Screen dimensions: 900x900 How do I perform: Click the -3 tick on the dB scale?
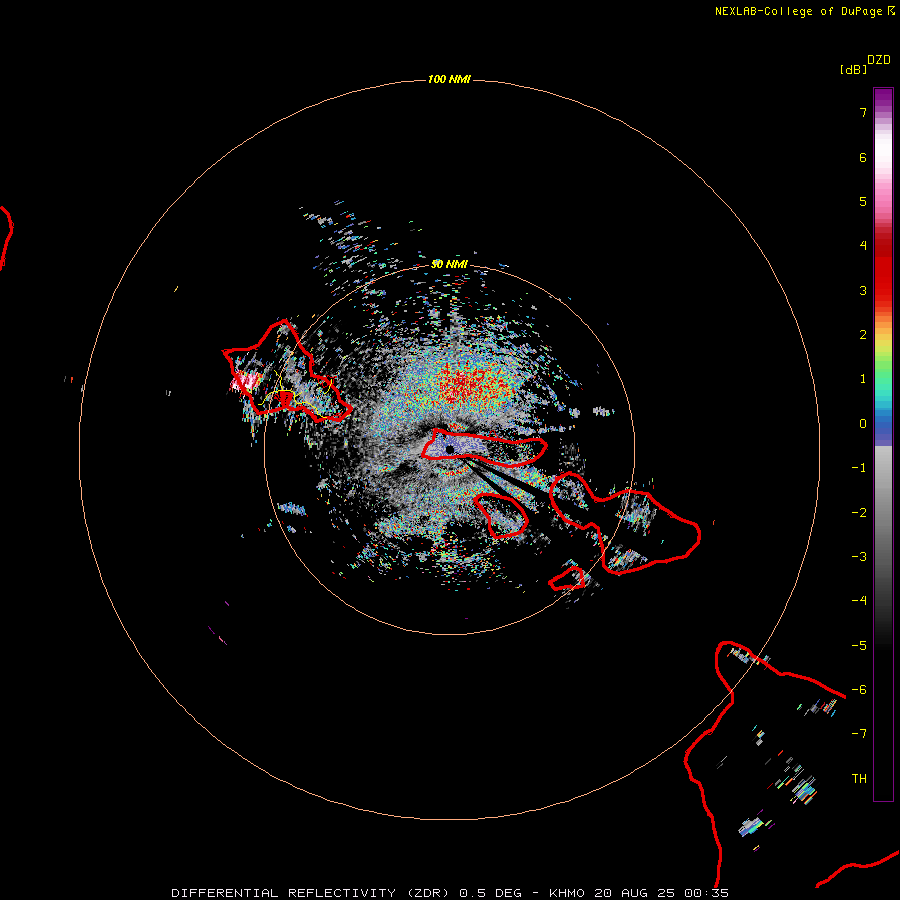859,557
